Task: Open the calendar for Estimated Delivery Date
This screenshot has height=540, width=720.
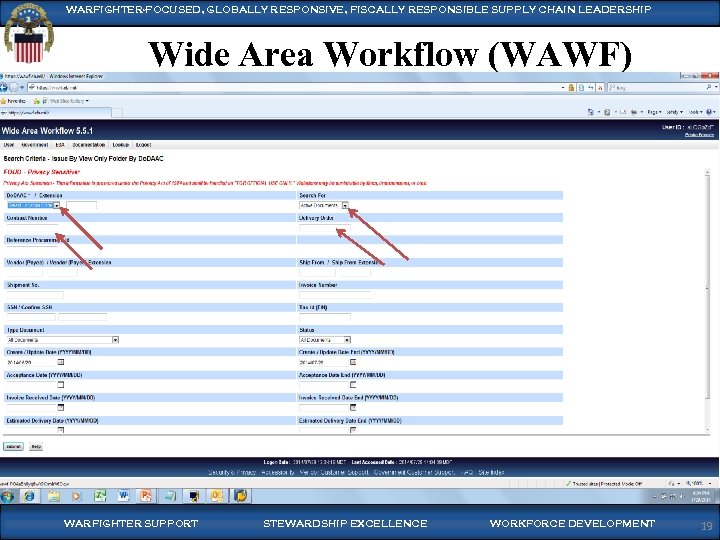Action: point(61,430)
